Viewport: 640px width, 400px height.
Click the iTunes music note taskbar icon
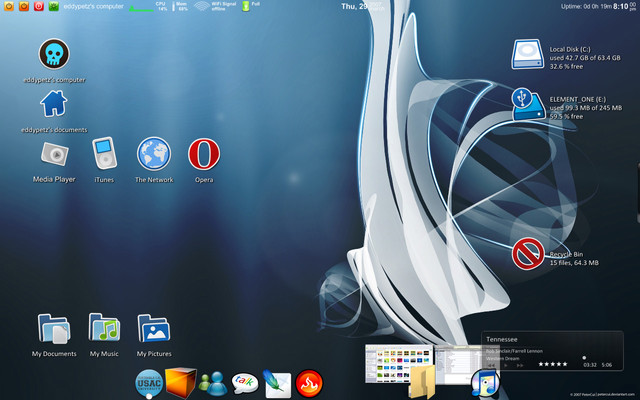[x=485, y=382]
